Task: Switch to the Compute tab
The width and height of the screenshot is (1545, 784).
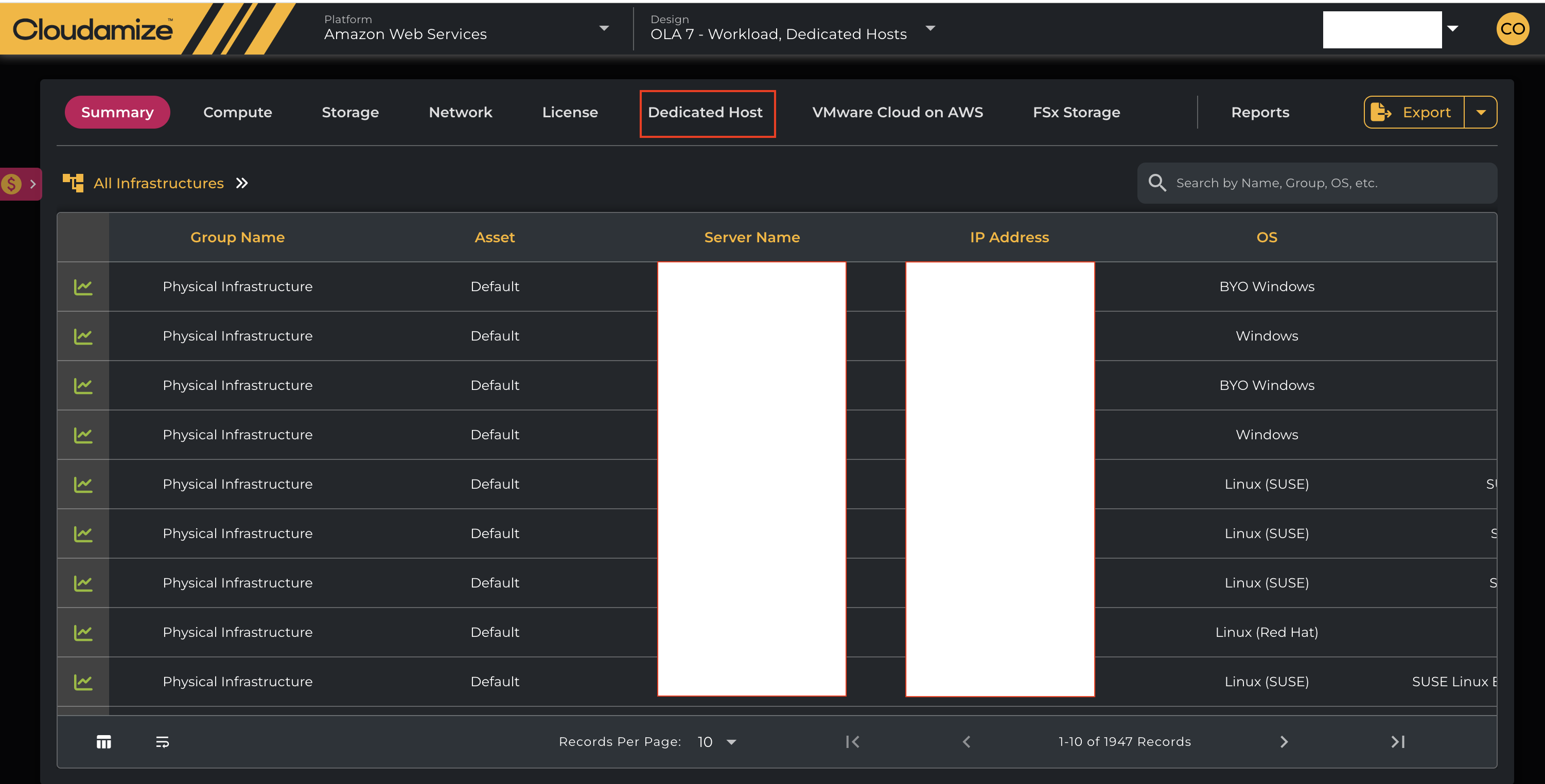Action: pos(237,112)
